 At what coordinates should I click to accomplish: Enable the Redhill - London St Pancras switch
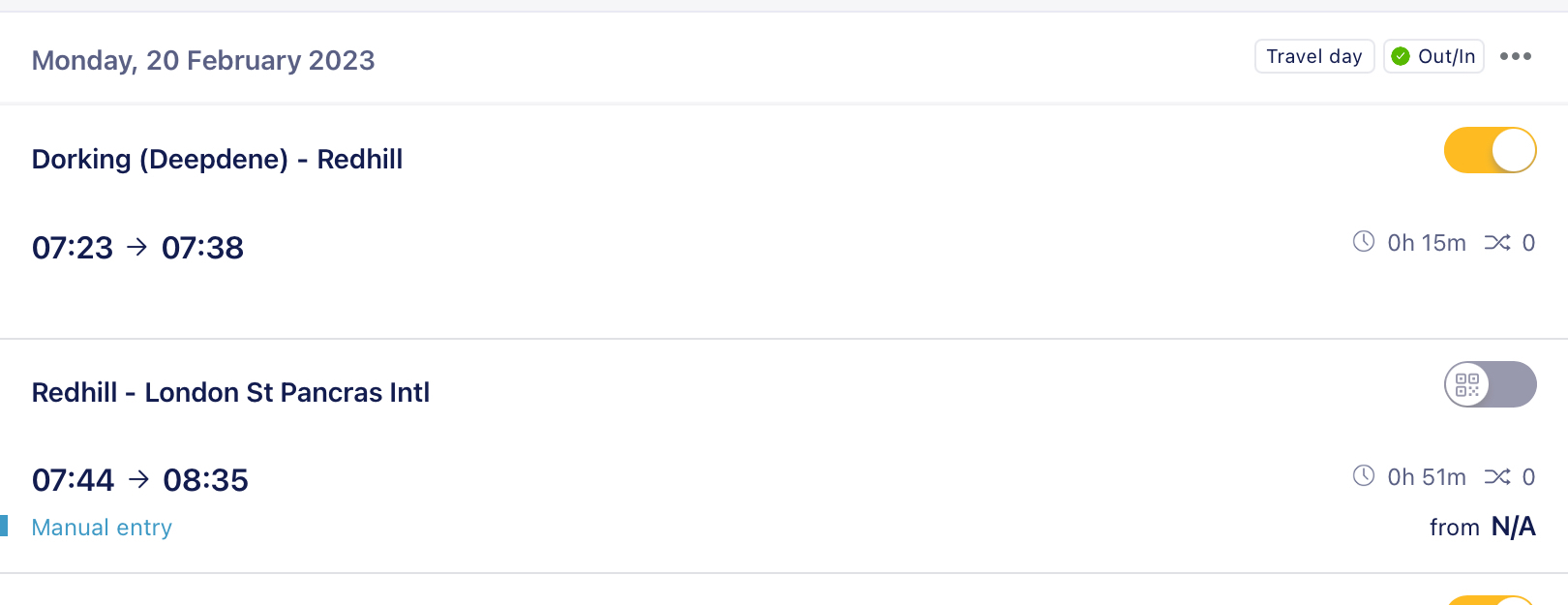[x=1491, y=384]
